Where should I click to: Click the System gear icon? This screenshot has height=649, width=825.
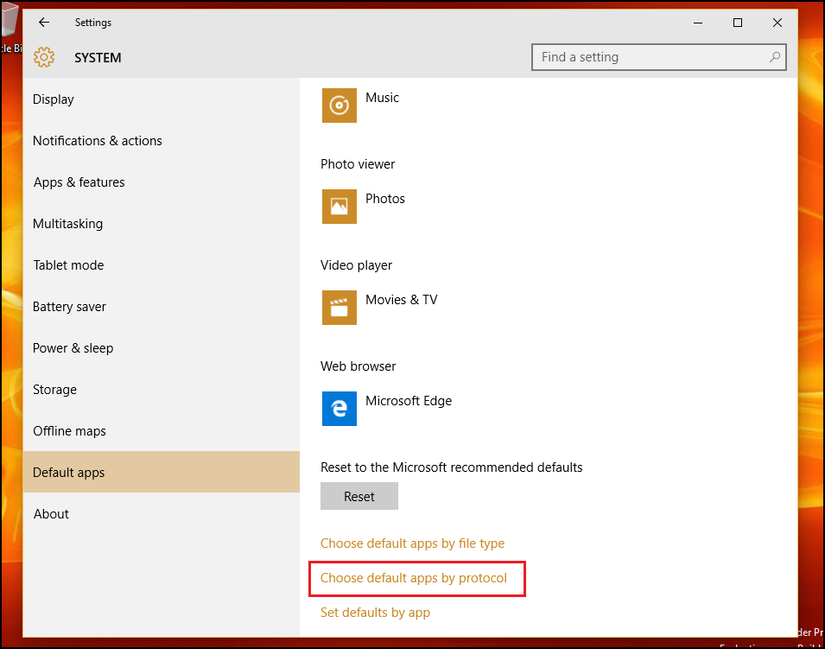pos(44,58)
